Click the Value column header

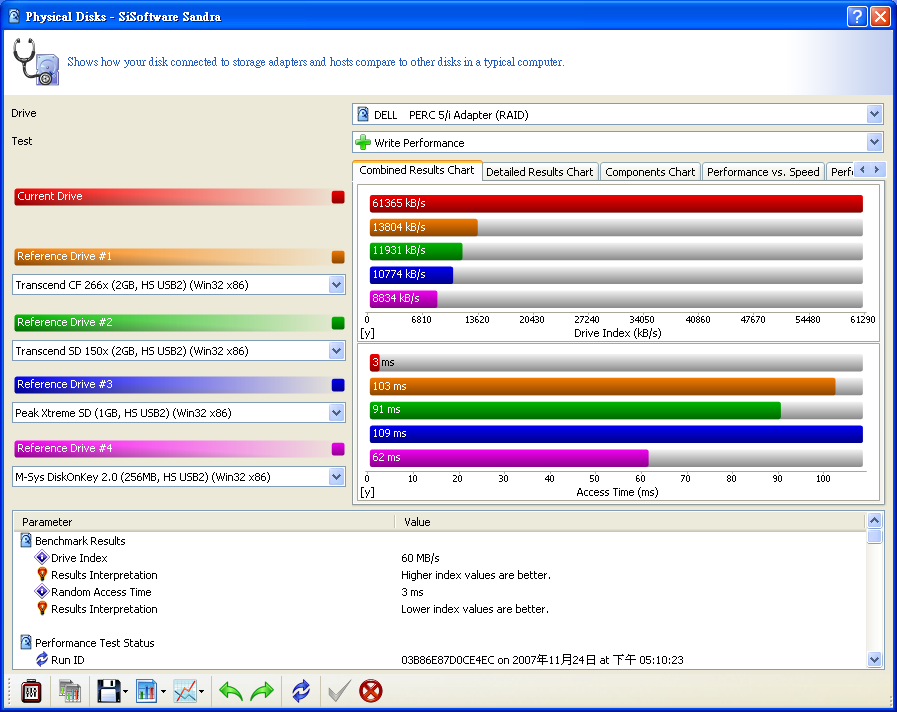pyautogui.click(x=630, y=522)
